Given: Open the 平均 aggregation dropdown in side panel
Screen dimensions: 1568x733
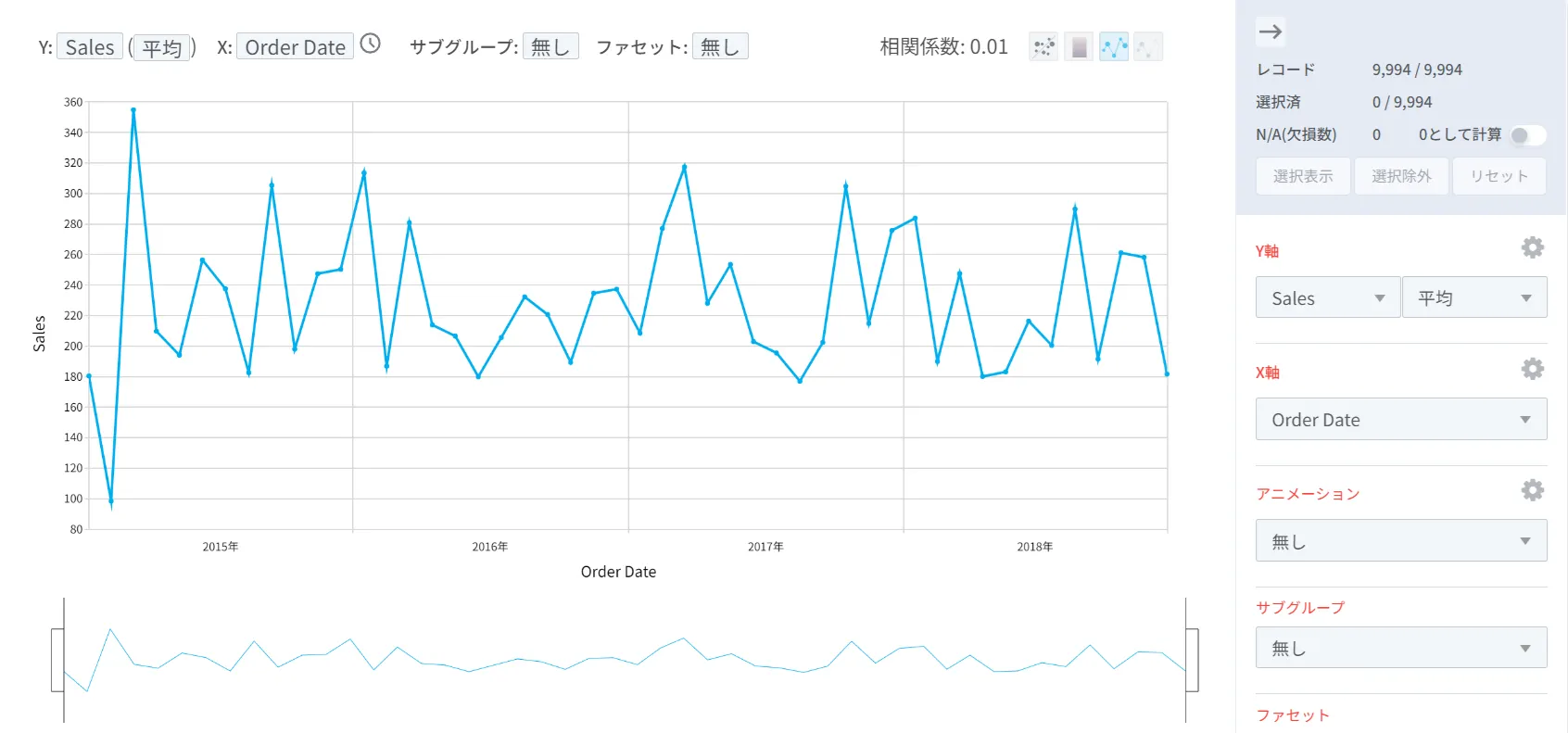Looking at the screenshot, I should tap(1474, 297).
